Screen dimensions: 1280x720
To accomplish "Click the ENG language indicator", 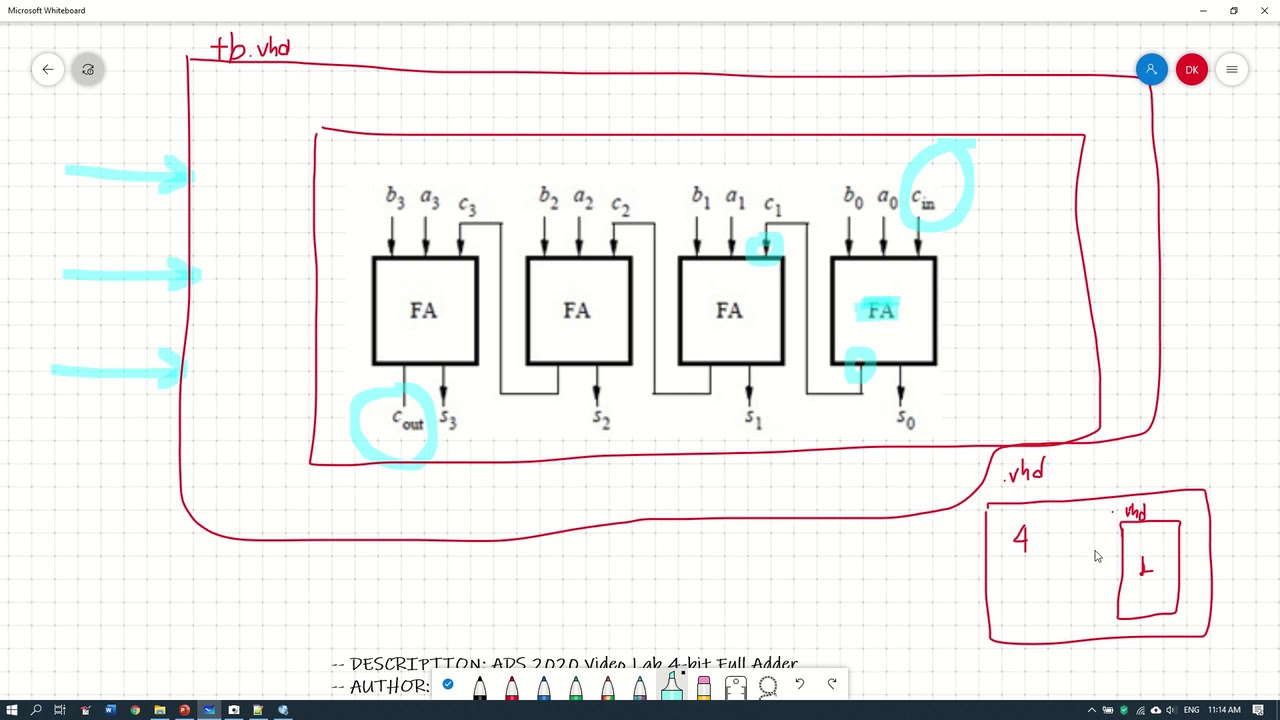I will 1189,710.
